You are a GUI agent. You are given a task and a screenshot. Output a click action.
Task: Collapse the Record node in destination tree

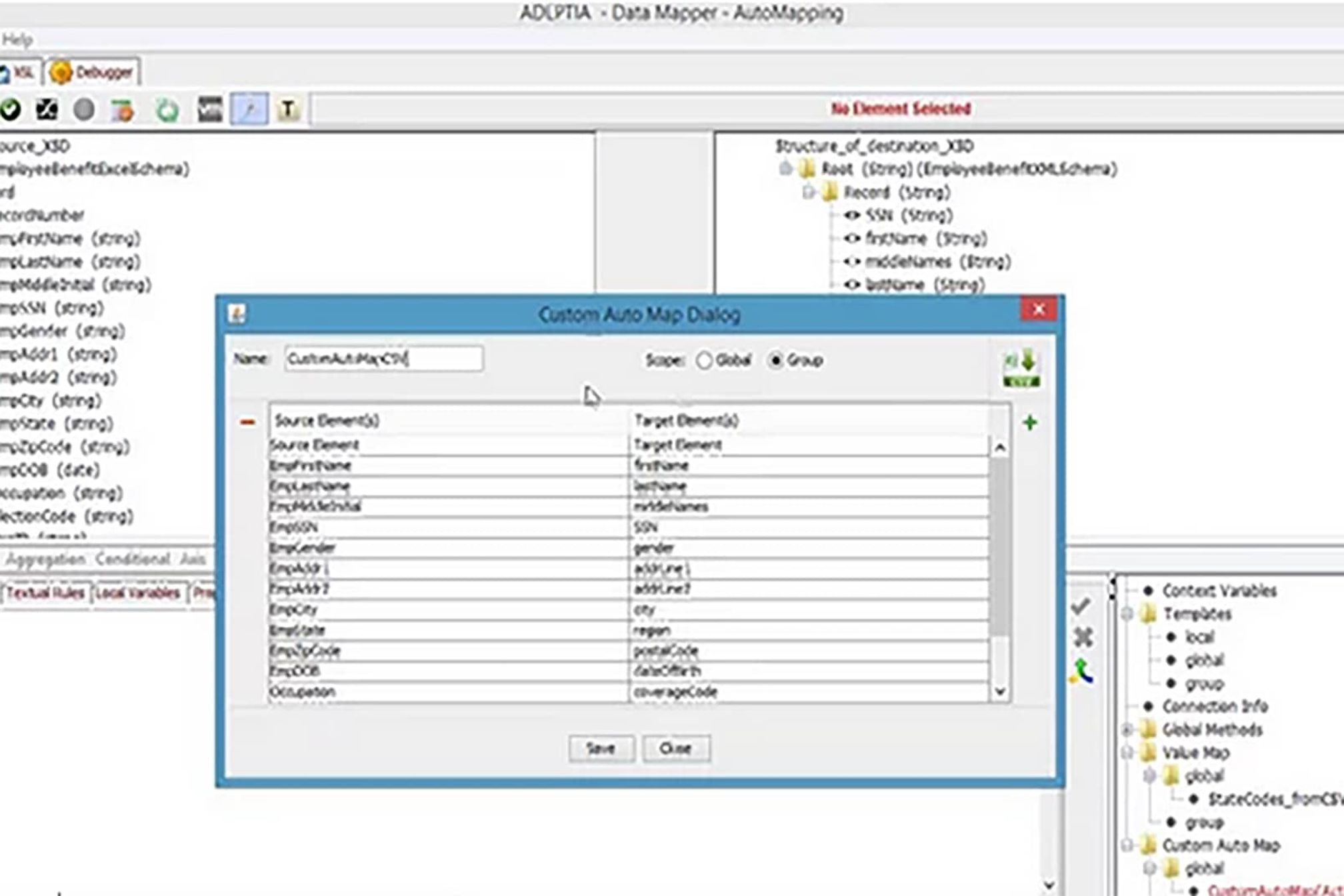click(x=809, y=193)
